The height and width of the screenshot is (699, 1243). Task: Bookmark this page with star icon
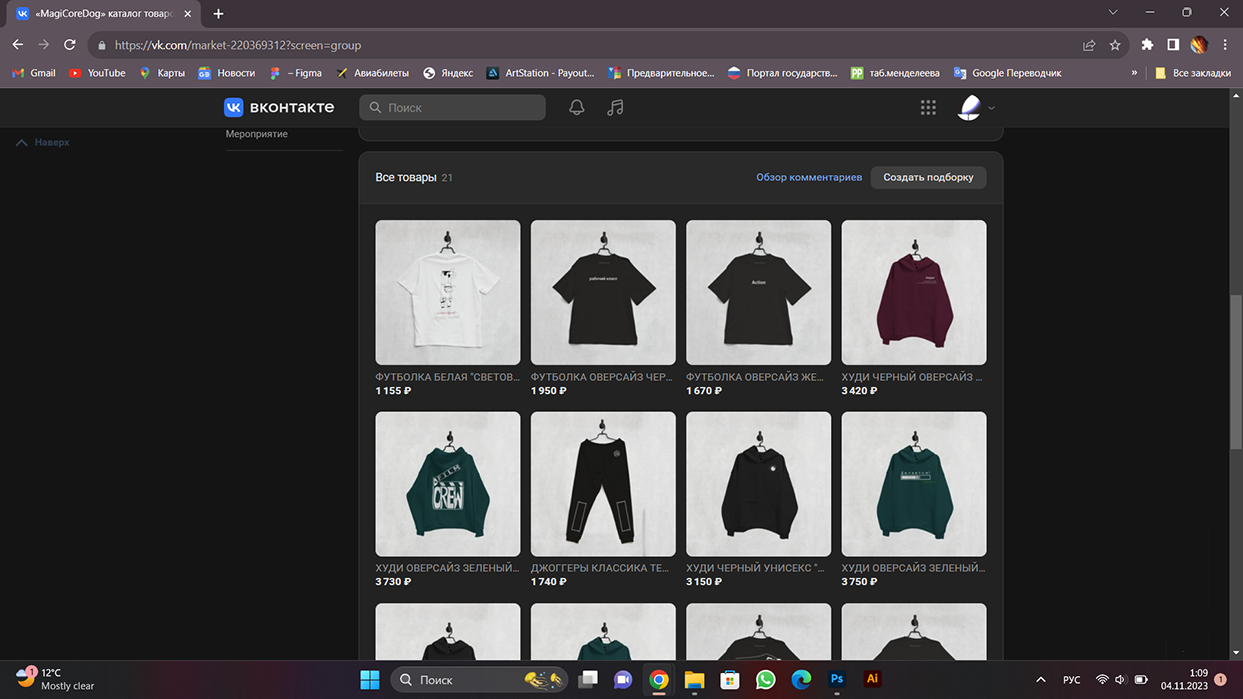click(x=1115, y=45)
